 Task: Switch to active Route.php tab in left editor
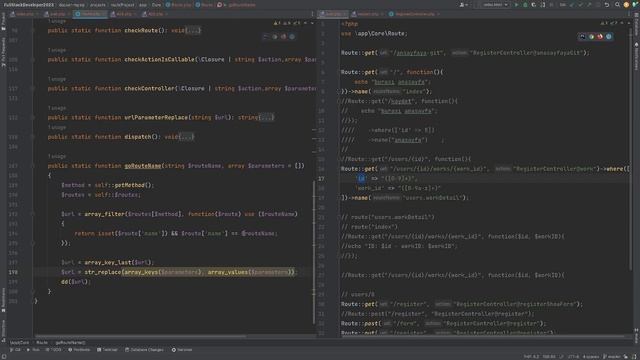coord(90,14)
